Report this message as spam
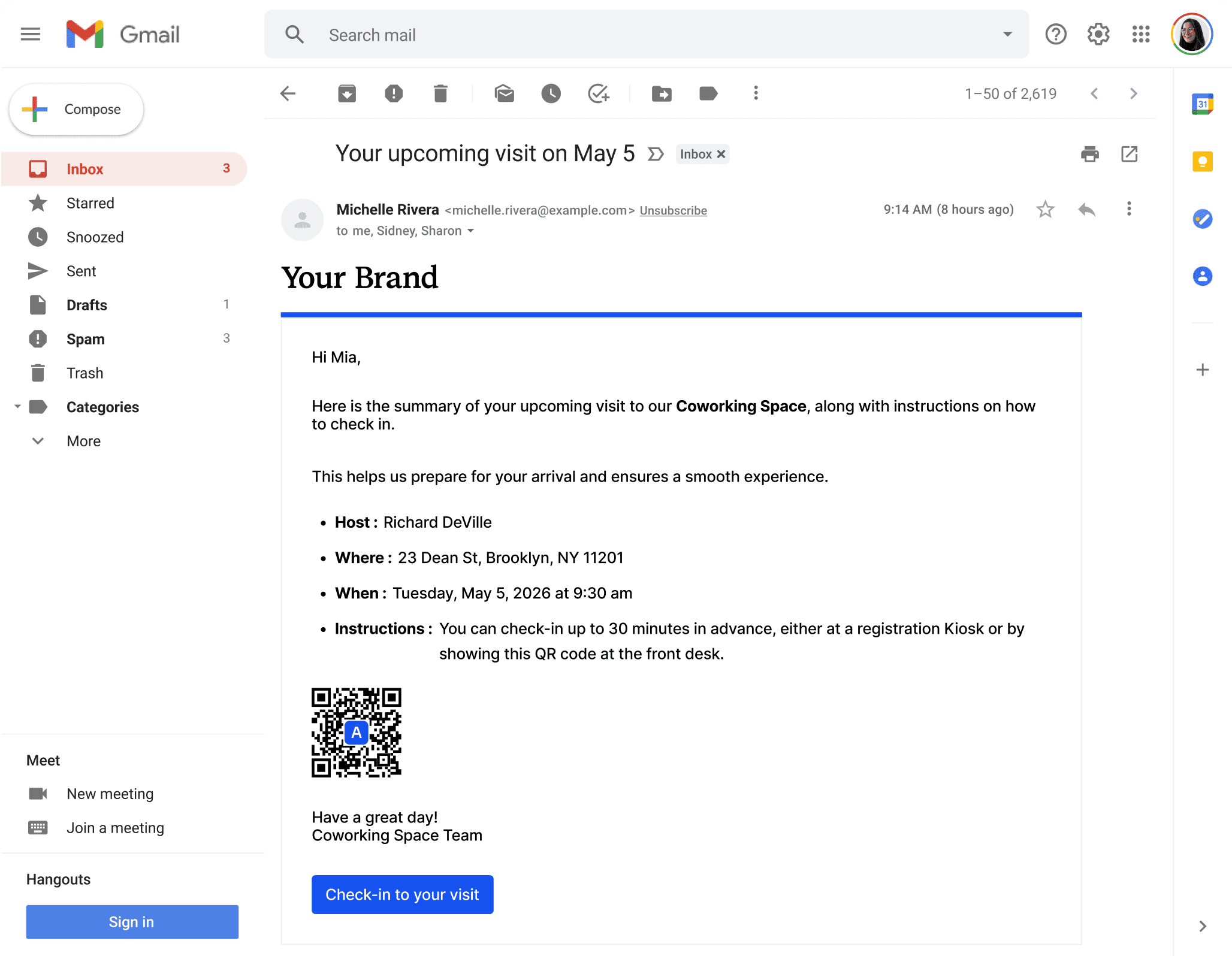Viewport: 1232px width, 956px height. (394, 93)
